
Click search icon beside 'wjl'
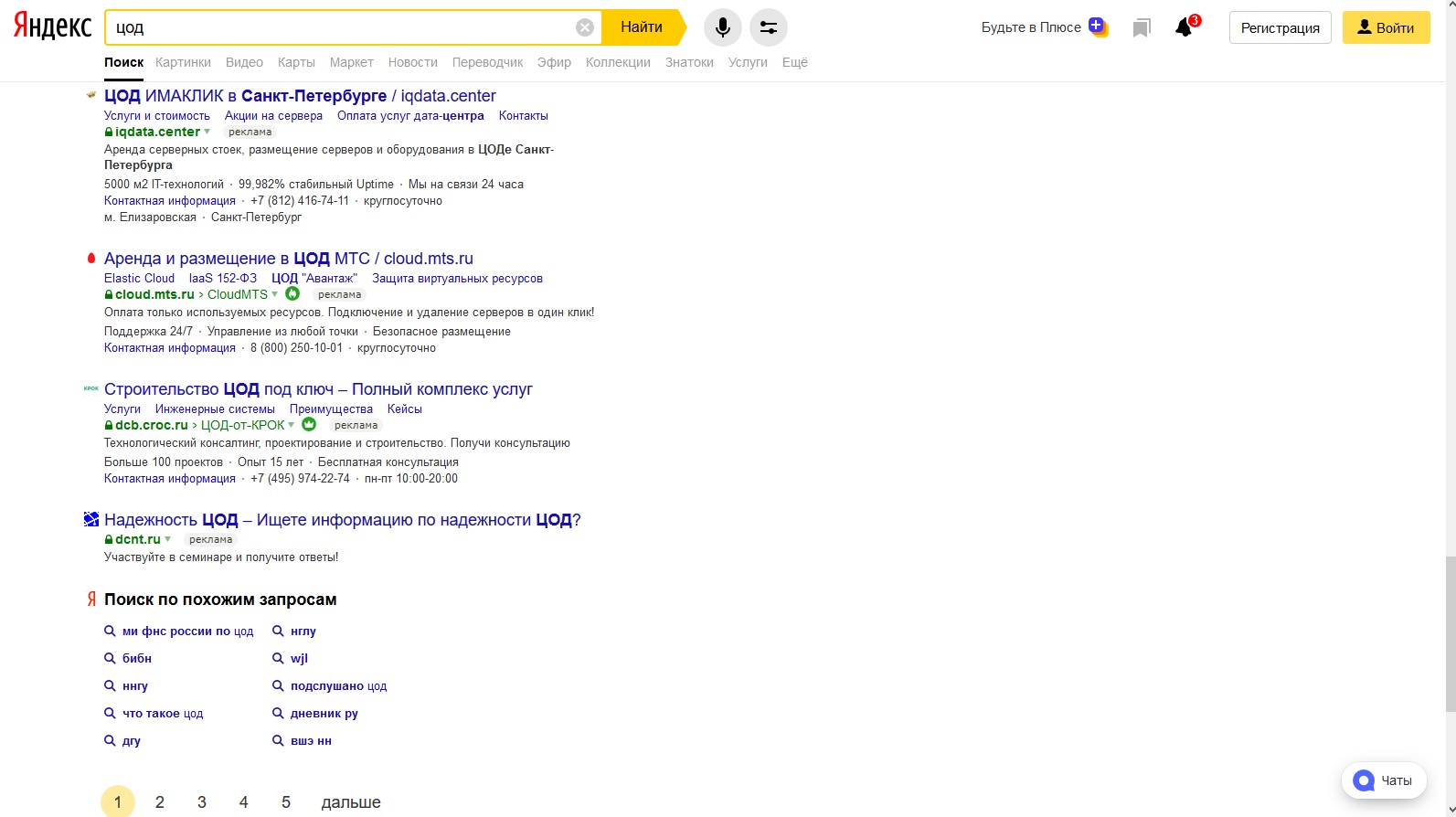278,658
